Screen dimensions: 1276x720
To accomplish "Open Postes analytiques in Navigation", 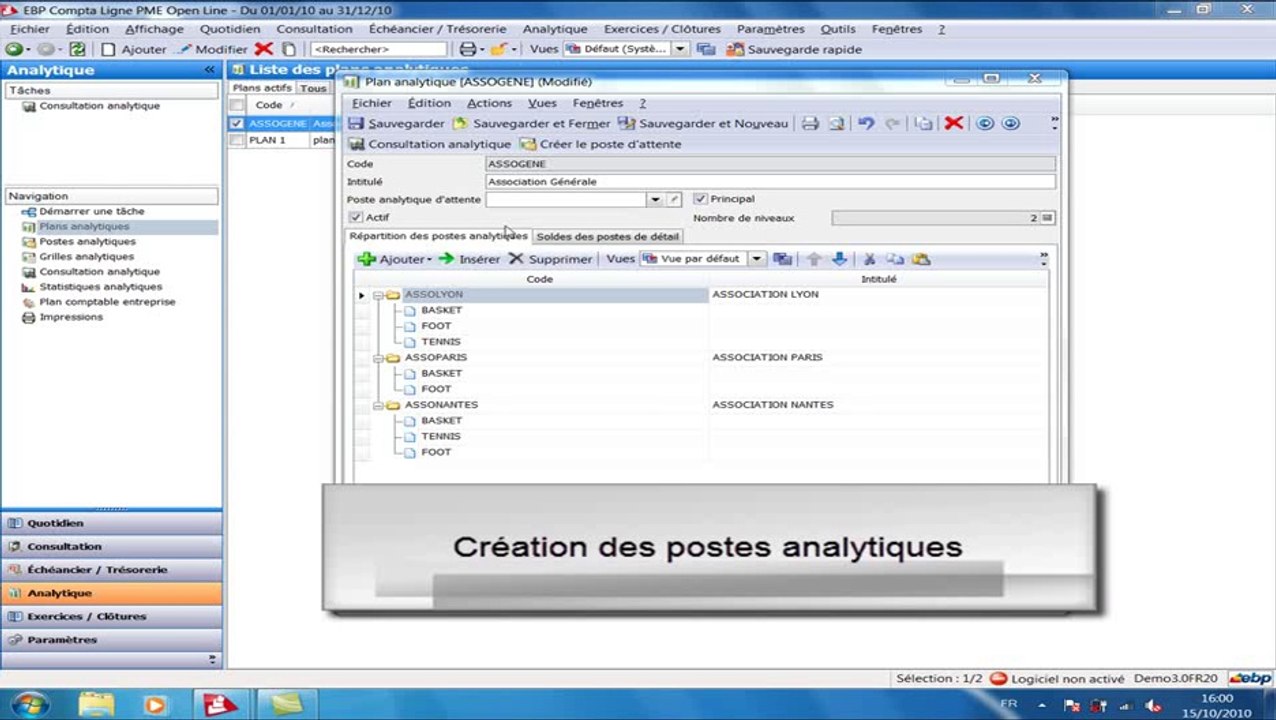I will click(87, 242).
